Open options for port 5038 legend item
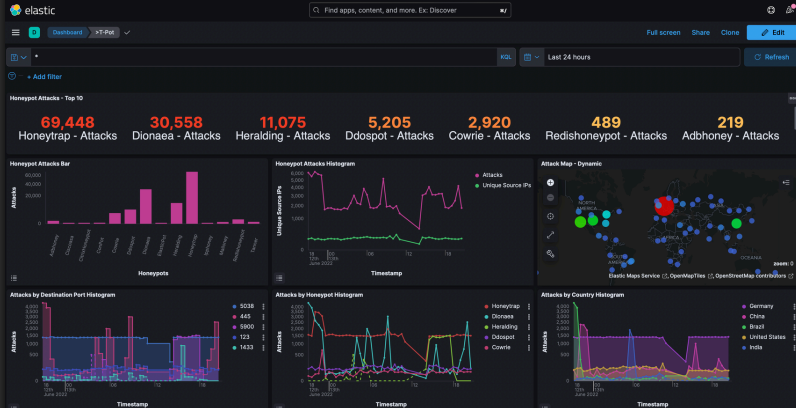Image resolution: width=796 pixels, height=408 pixels. click(263, 306)
